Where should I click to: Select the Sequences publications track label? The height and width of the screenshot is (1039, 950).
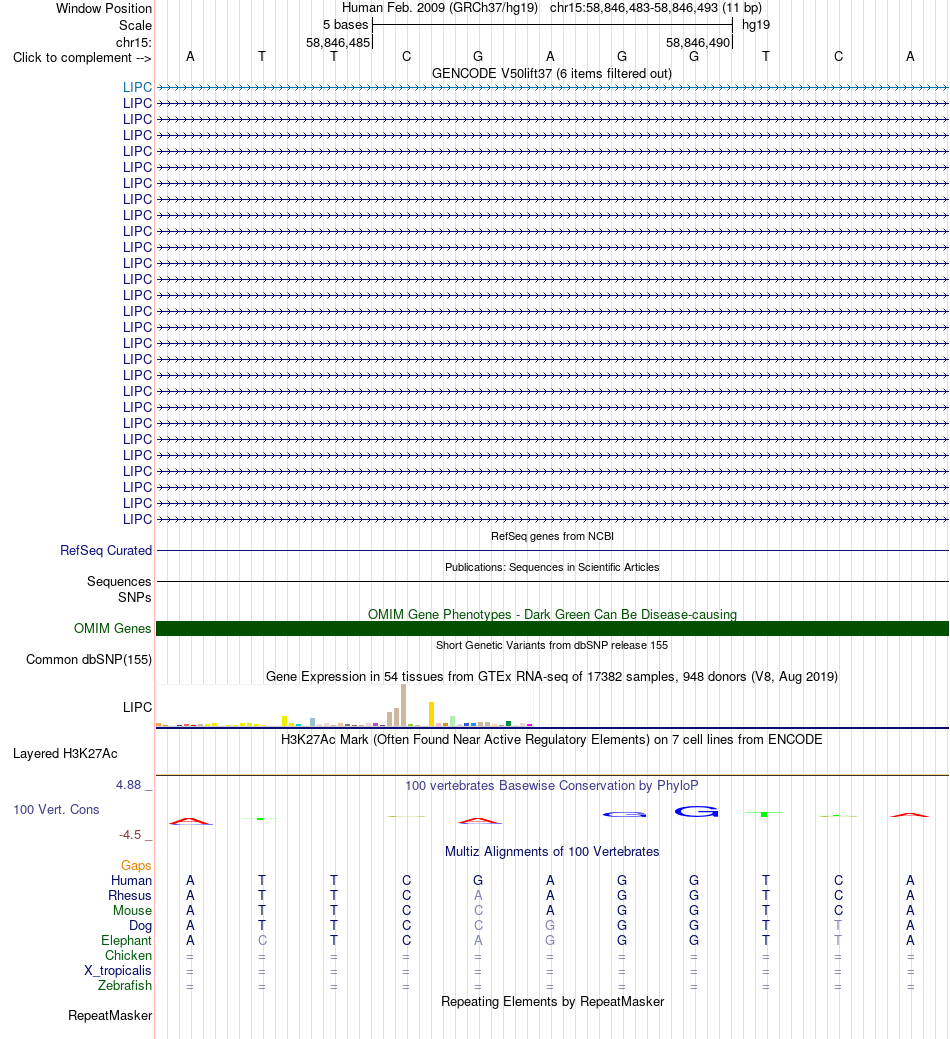(x=119, y=582)
